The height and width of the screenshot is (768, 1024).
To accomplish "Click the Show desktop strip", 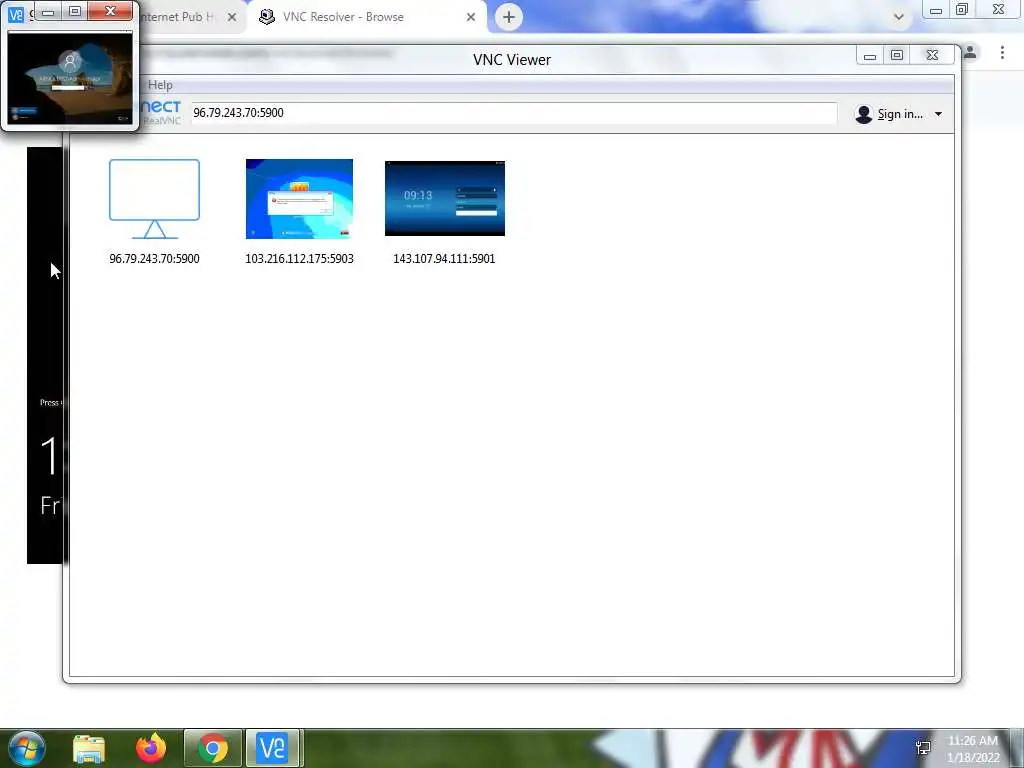I will pyautogui.click(x=1017, y=748).
